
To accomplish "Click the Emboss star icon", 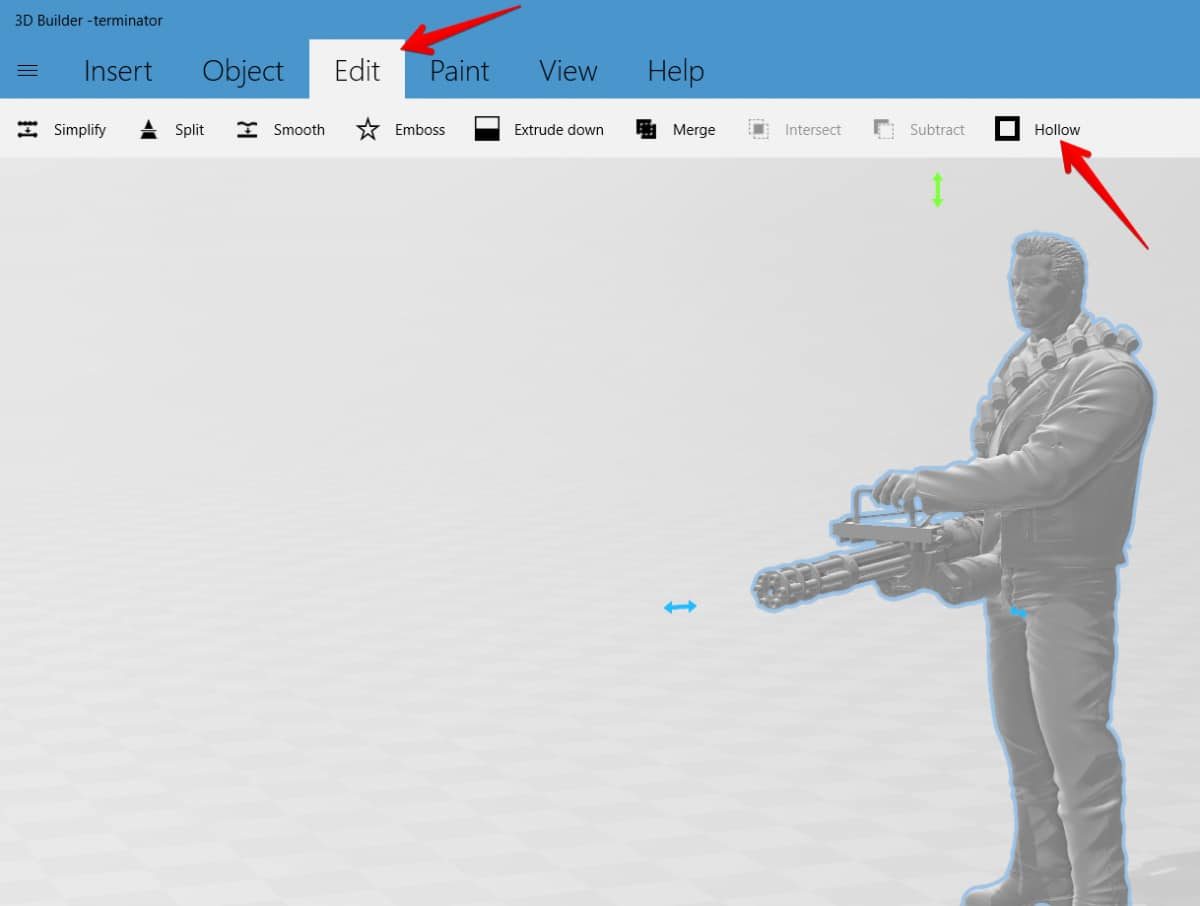I will pos(368,129).
